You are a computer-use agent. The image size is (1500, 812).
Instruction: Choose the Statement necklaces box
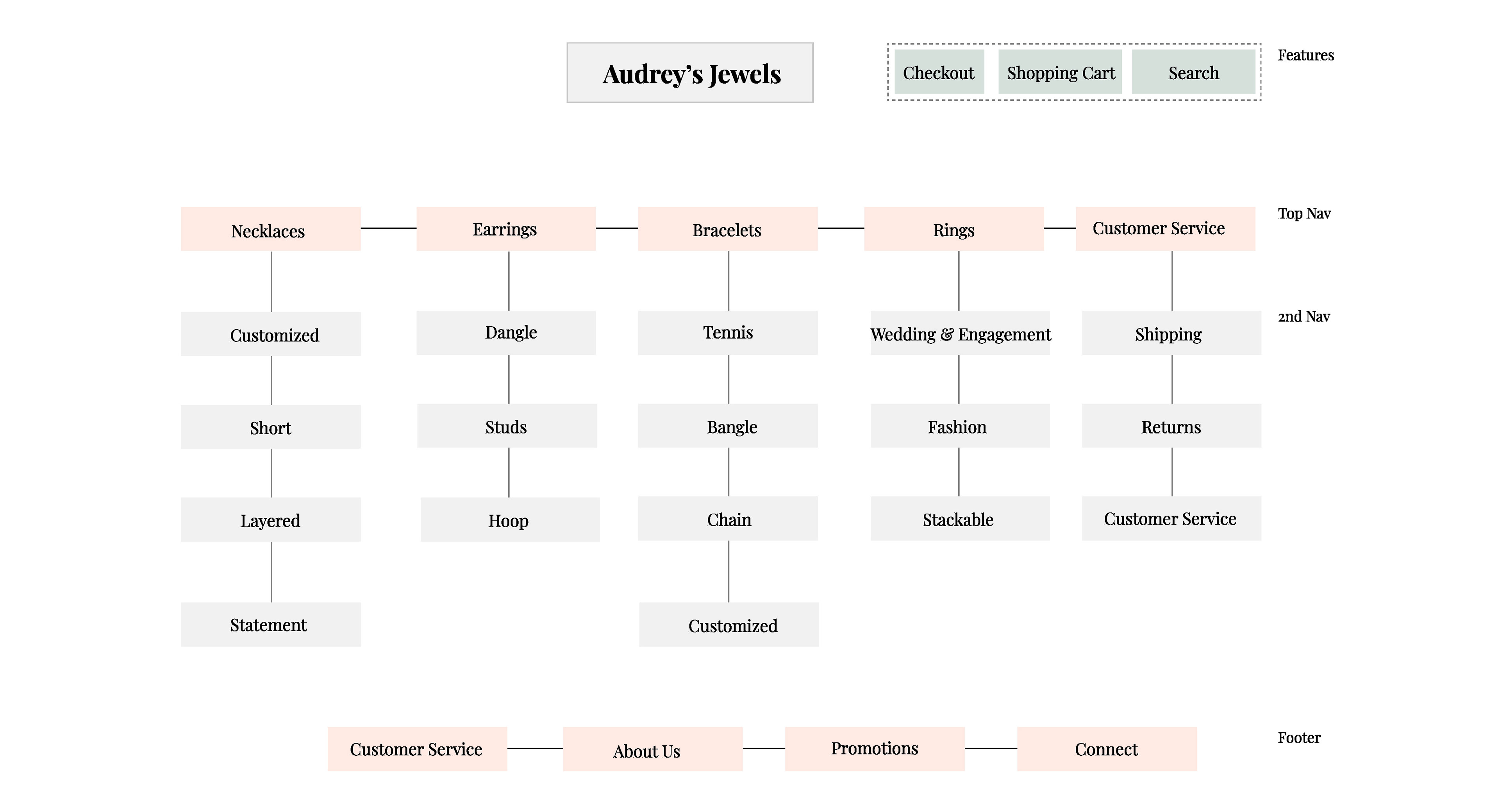point(270,625)
